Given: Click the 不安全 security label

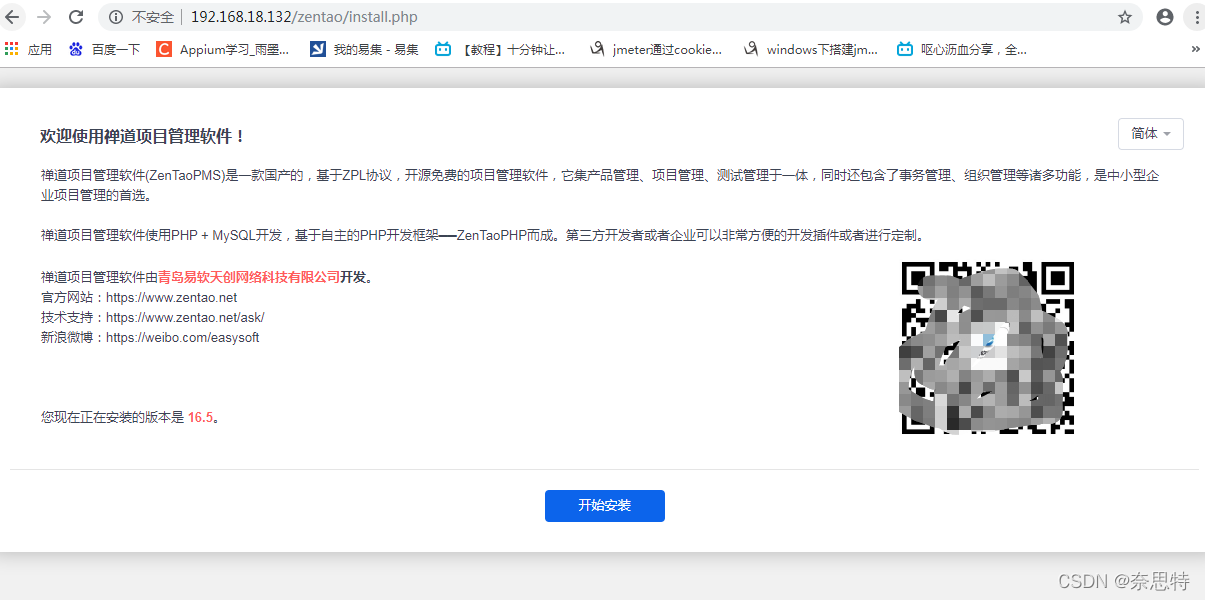Looking at the screenshot, I should 152,17.
